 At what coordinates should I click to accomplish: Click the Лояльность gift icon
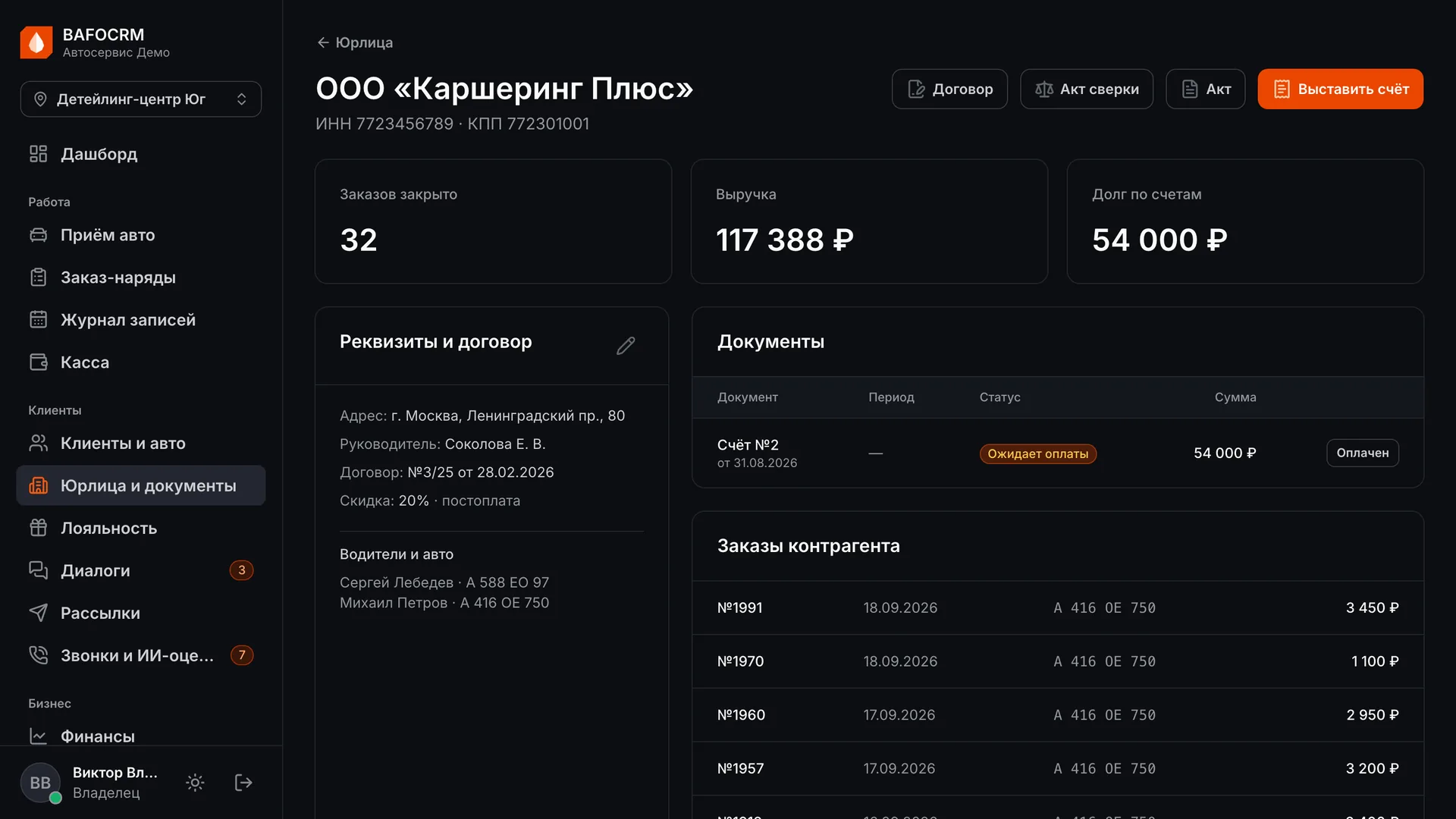point(39,528)
